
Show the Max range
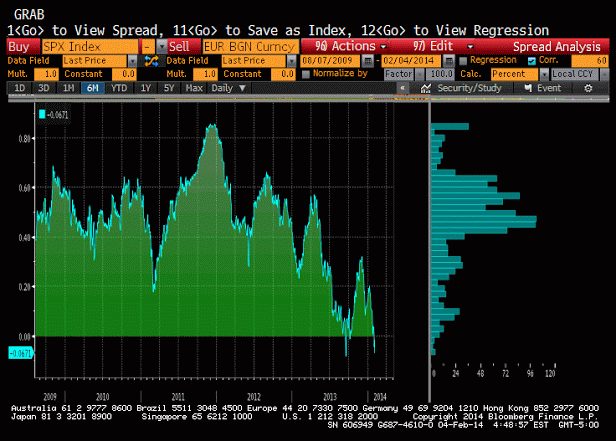(x=194, y=88)
